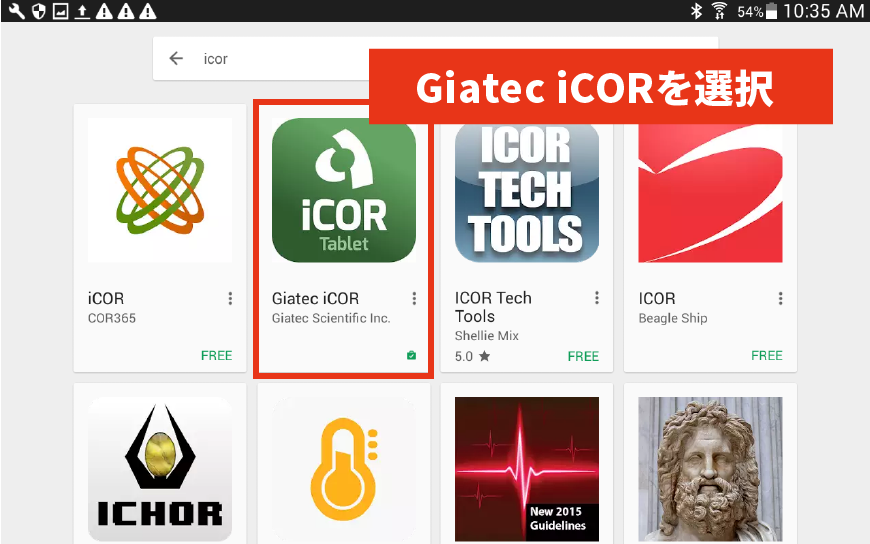Tap the wrench icon in status bar
870x544 pixels.
click(x=17, y=11)
